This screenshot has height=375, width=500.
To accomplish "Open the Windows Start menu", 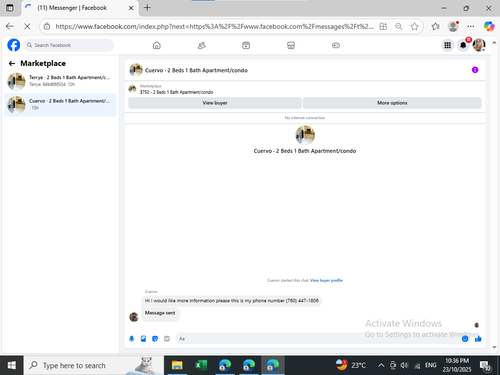I will point(12,365).
